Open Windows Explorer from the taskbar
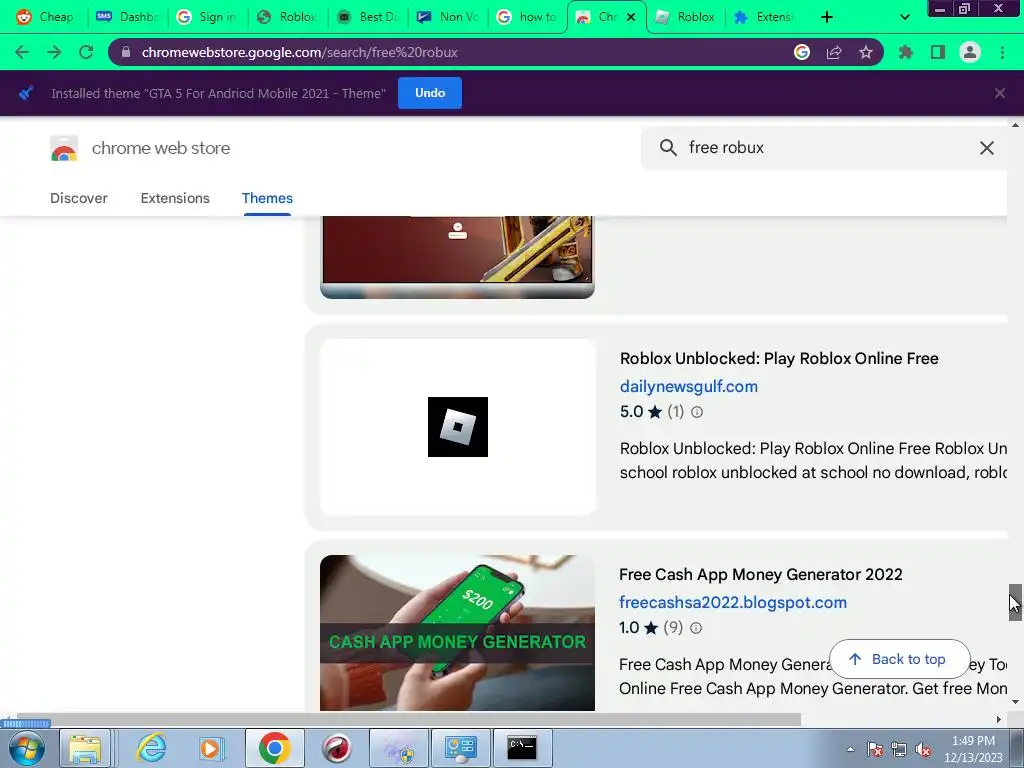 85,748
